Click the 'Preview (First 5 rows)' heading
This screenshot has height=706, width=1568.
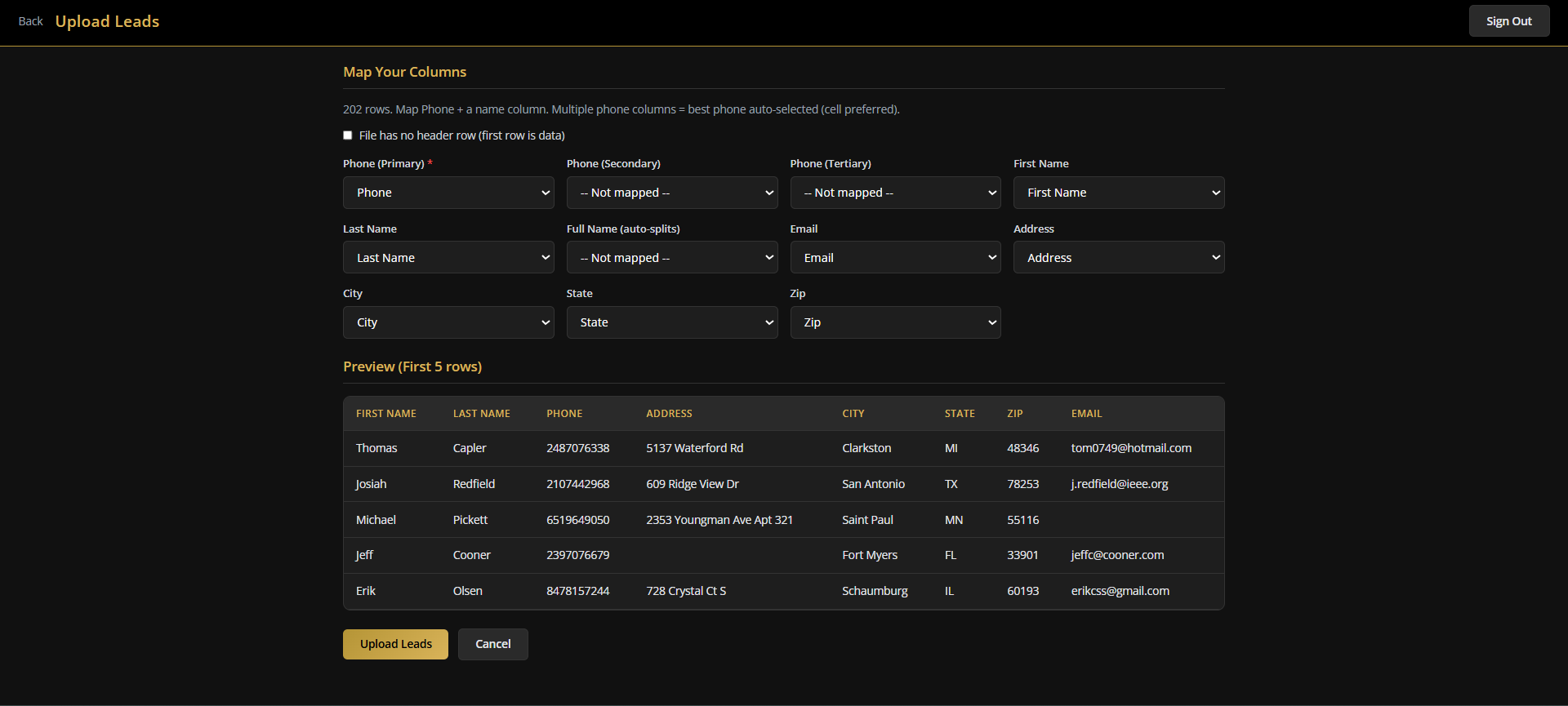[x=412, y=366]
